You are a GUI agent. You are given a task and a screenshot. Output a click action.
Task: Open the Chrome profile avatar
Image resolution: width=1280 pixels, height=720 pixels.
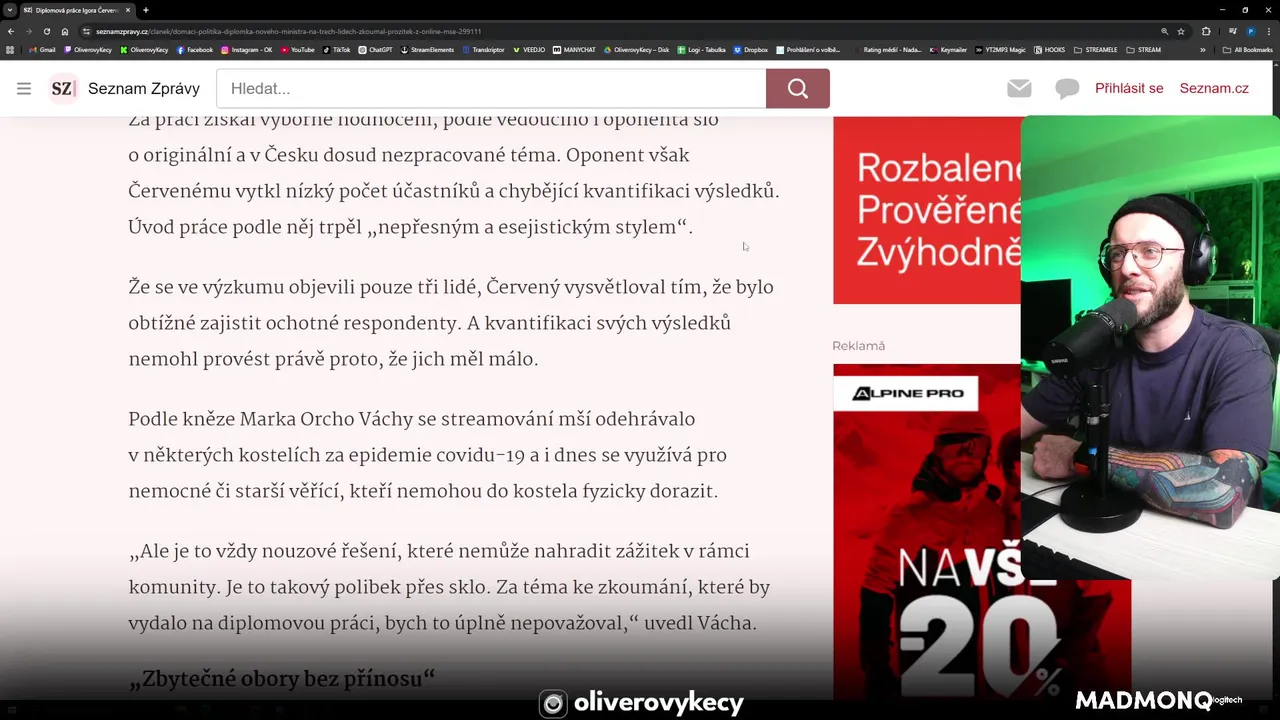click(1250, 31)
